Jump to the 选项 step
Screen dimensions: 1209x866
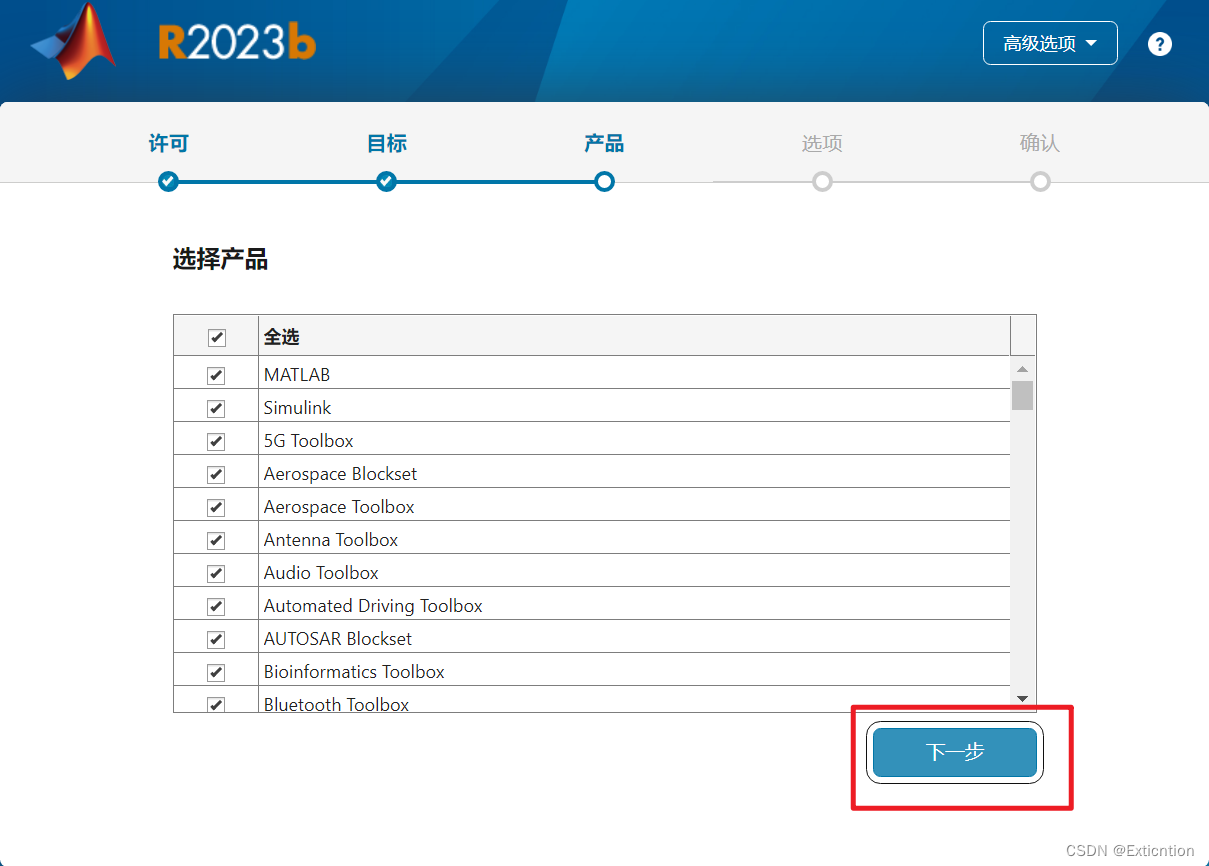822,143
